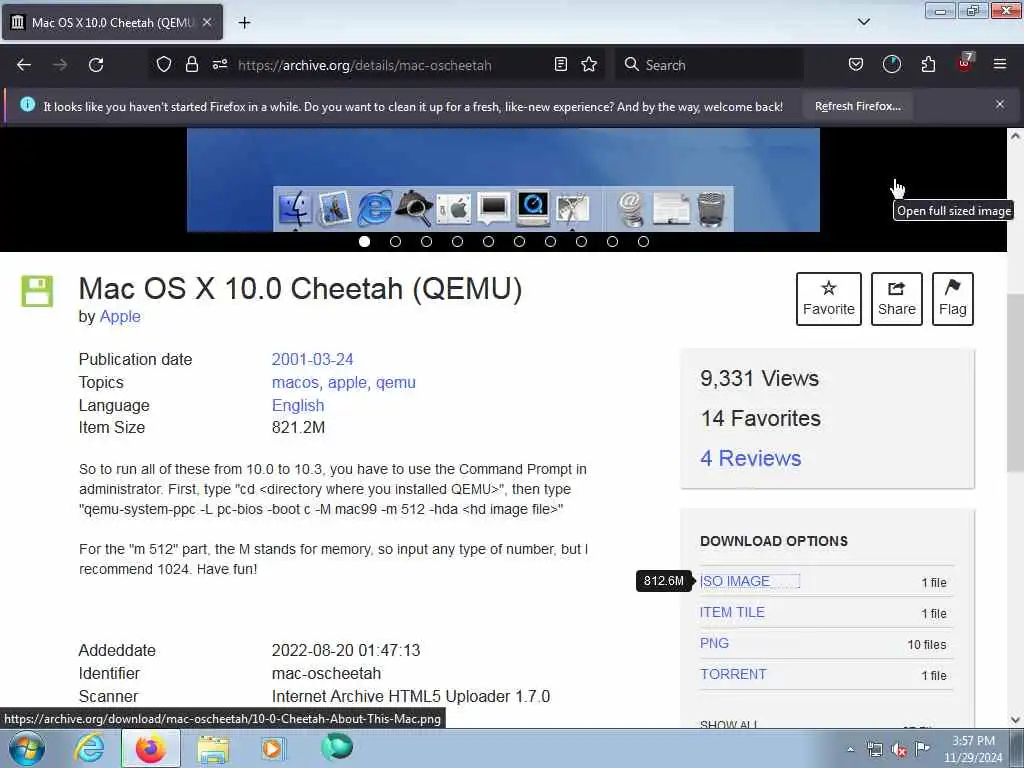Select the third carousel dot
The height and width of the screenshot is (768, 1024).
tap(426, 242)
